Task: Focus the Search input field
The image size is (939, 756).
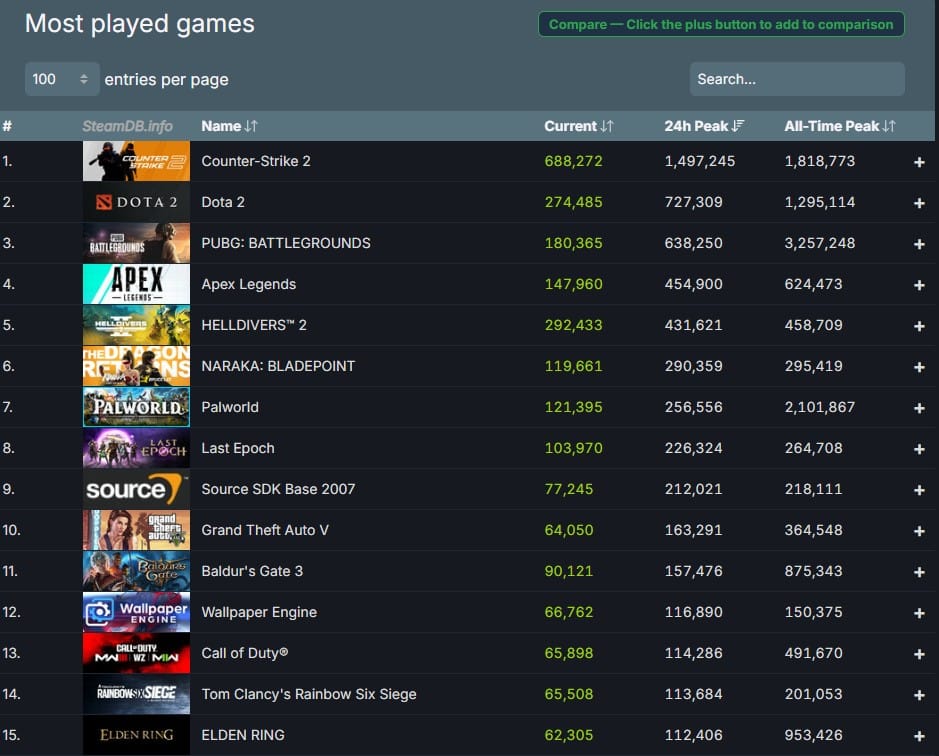Action: 797,79
